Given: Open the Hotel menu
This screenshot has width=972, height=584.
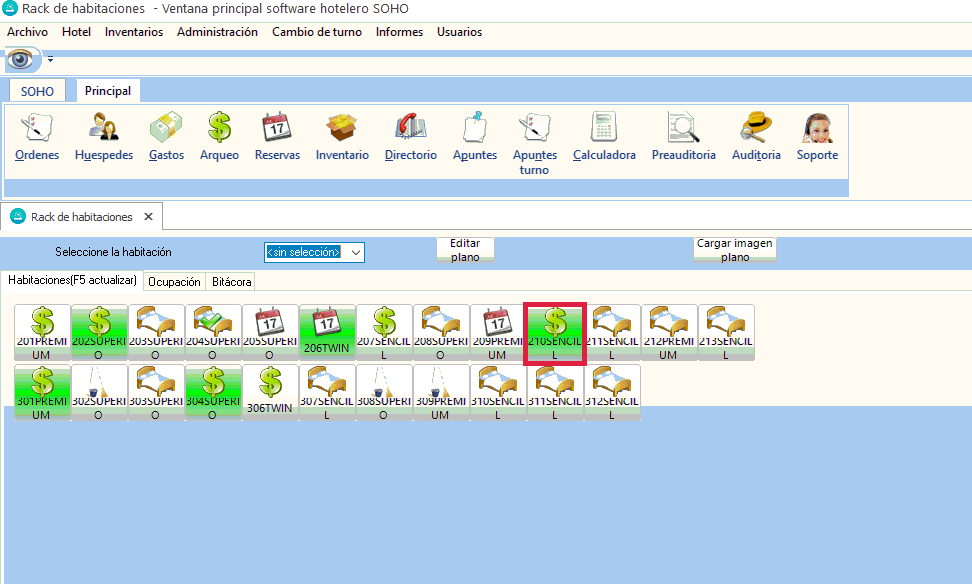Looking at the screenshot, I should pyautogui.click(x=76, y=32).
